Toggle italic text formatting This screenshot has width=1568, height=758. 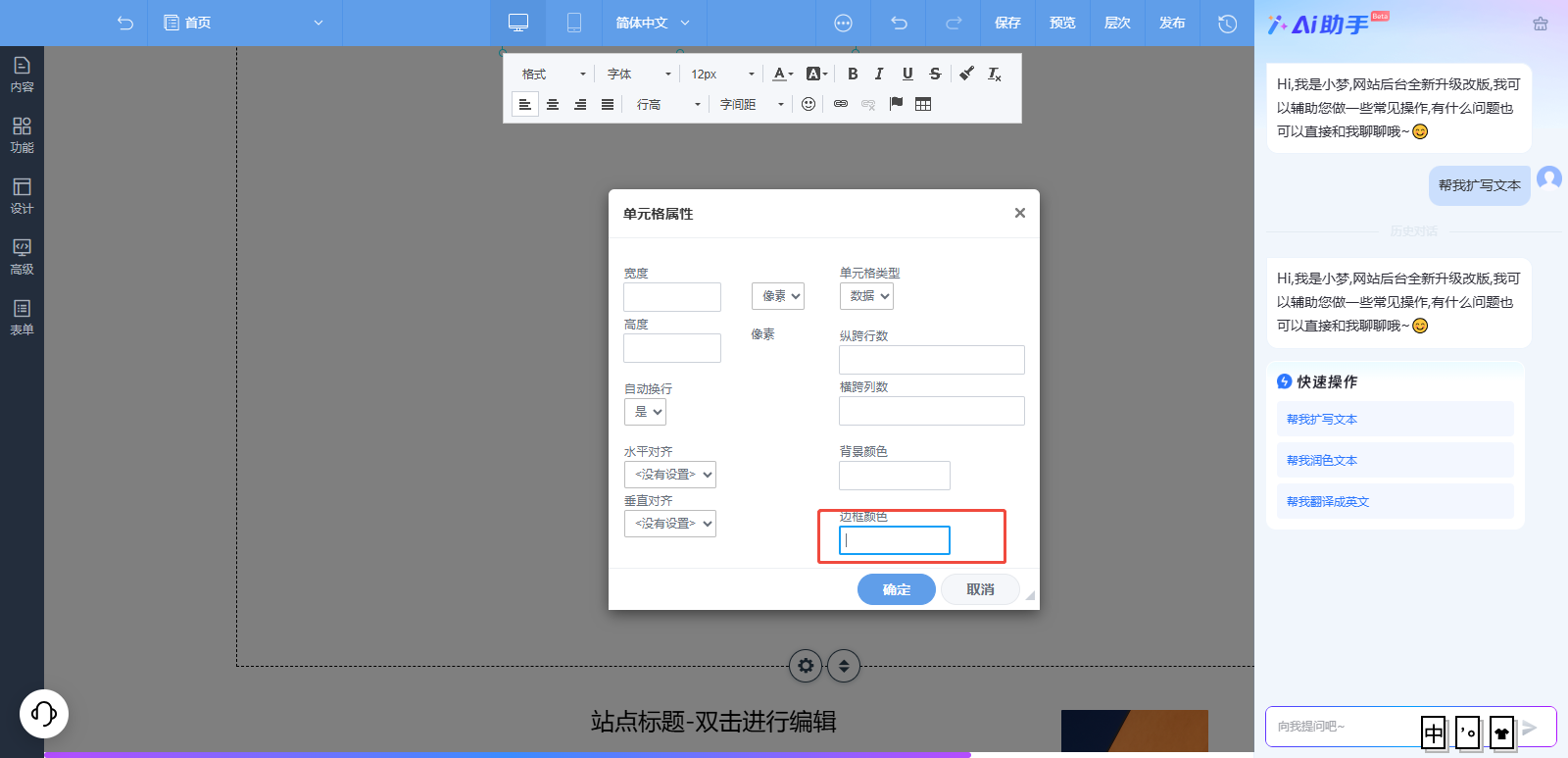coord(879,74)
